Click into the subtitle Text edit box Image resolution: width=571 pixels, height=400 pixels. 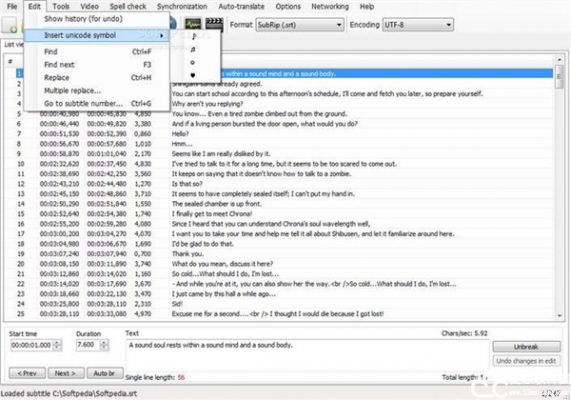pyautogui.click(x=308, y=355)
